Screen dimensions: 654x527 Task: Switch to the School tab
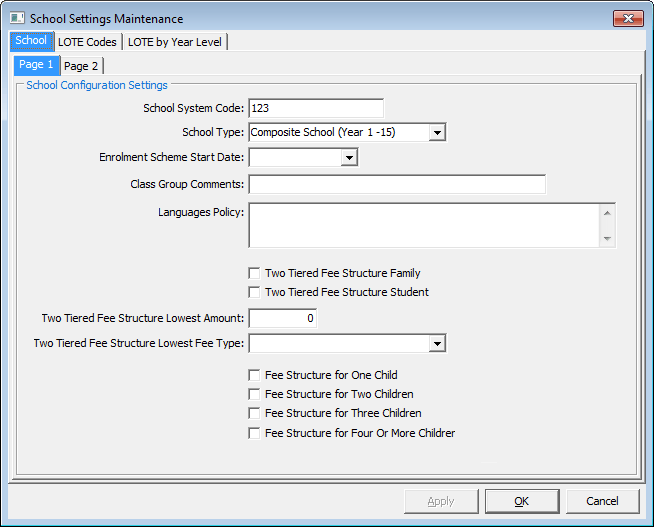click(x=31, y=41)
